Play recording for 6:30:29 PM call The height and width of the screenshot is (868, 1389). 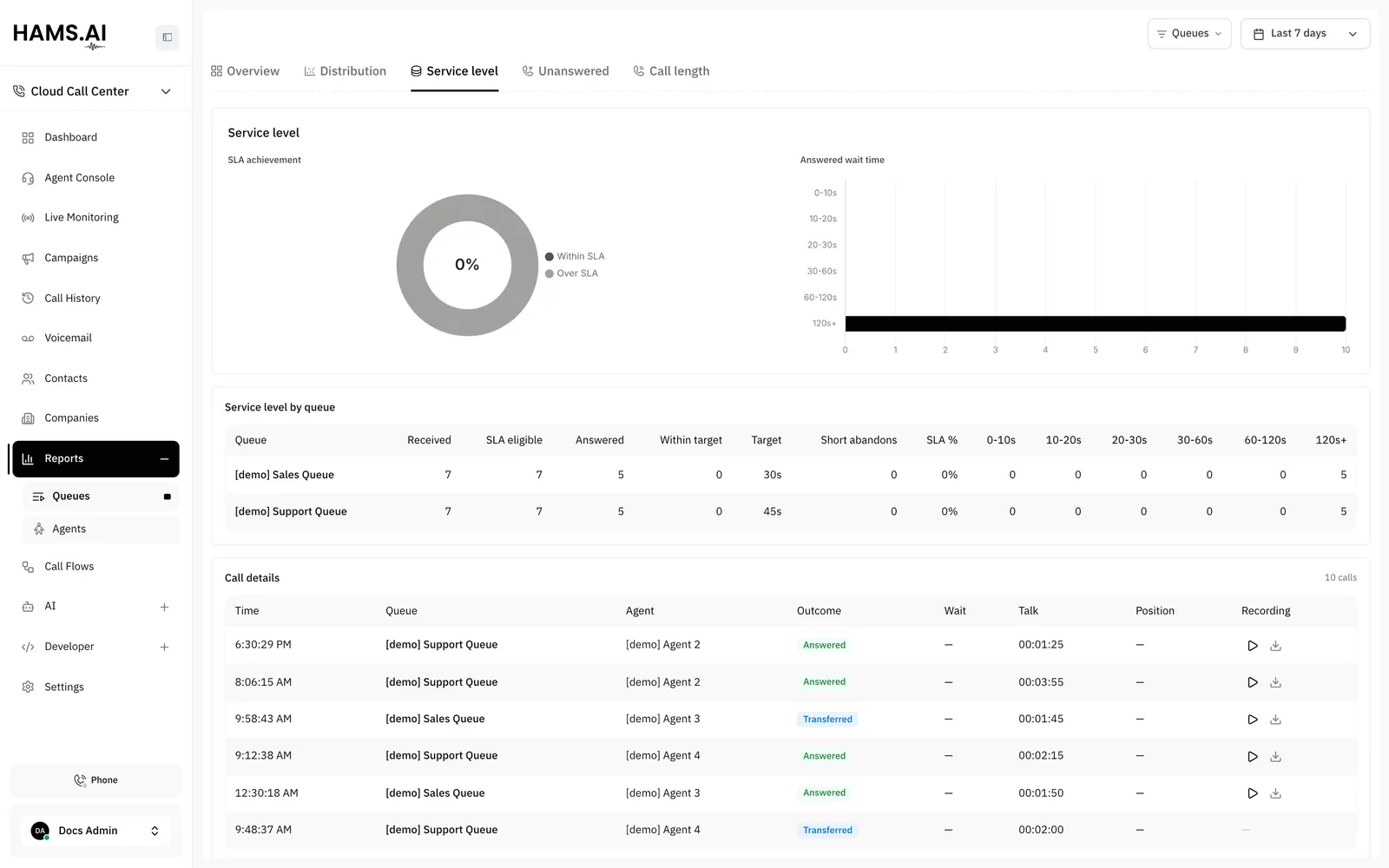click(x=1252, y=646)
